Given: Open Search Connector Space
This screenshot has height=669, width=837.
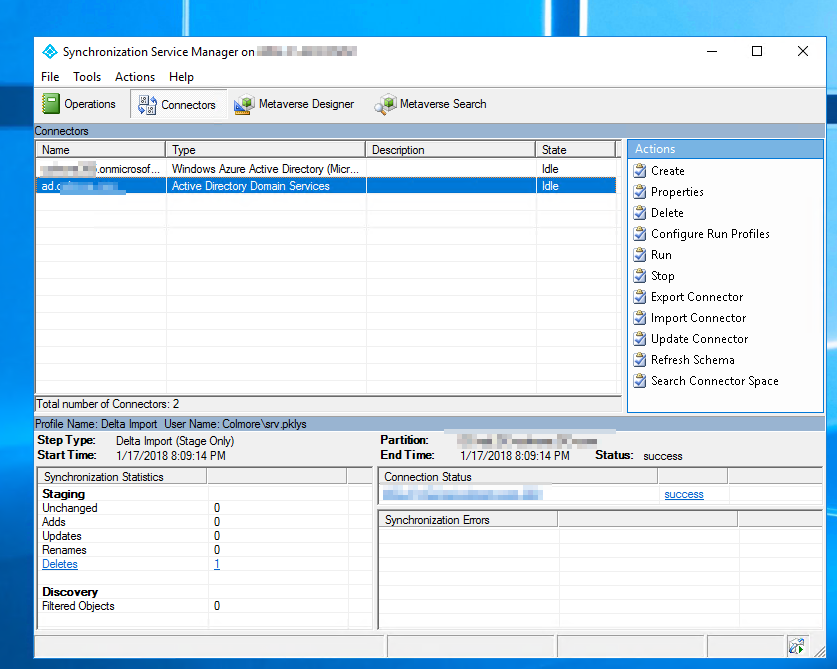Looking at the screenshot, I should click(714, 381).
